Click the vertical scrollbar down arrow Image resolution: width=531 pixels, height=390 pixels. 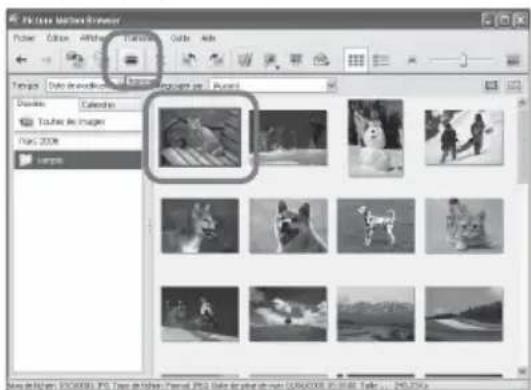tap(522, 371)
